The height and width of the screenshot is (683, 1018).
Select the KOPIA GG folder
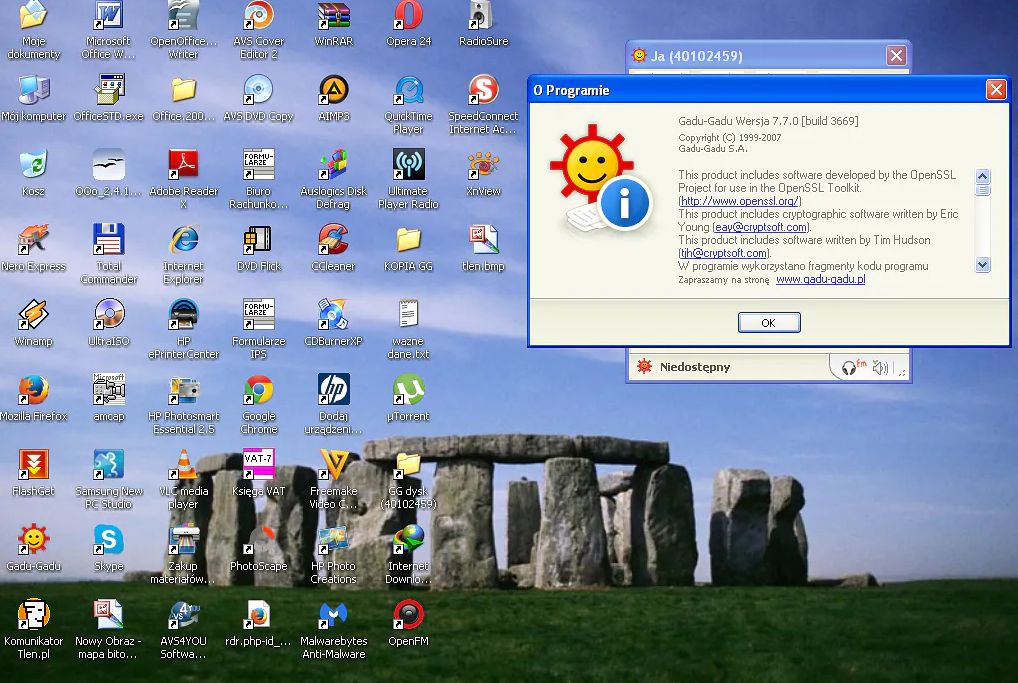pyautogui.click(x=408, y=249)
